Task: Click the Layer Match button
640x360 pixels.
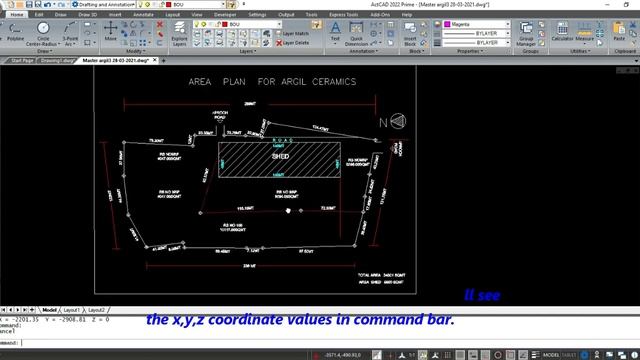Action: (x=292, y=33)
